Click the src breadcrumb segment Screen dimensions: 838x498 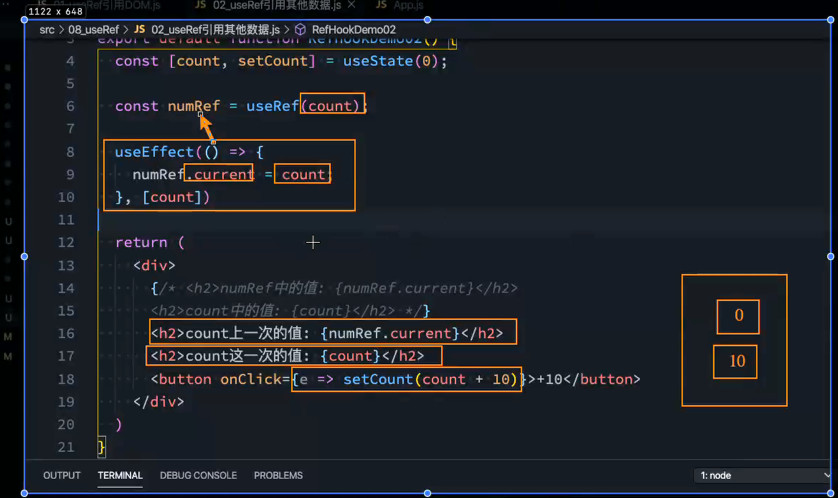tap(47, 29)
